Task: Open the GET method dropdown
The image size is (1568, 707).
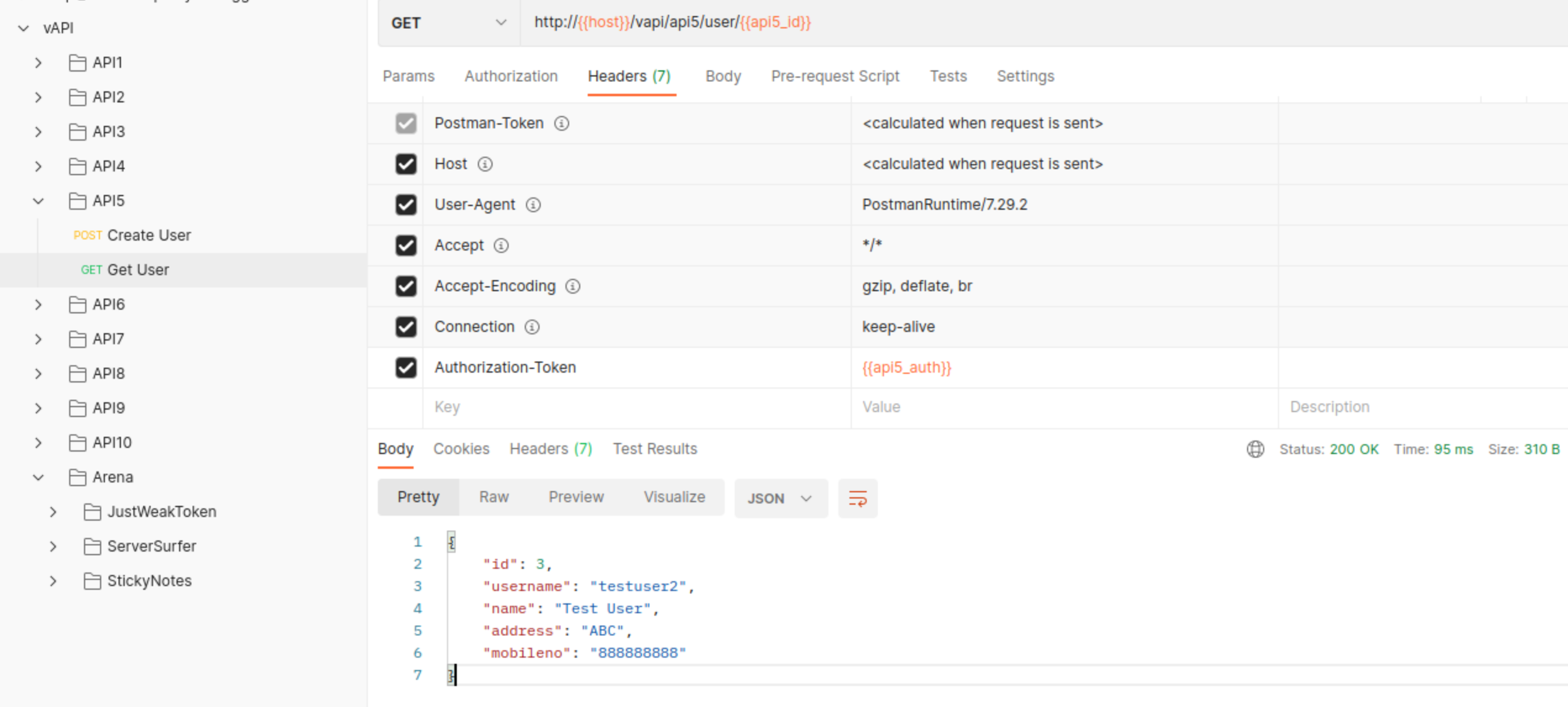Action: tap(448, 23)
